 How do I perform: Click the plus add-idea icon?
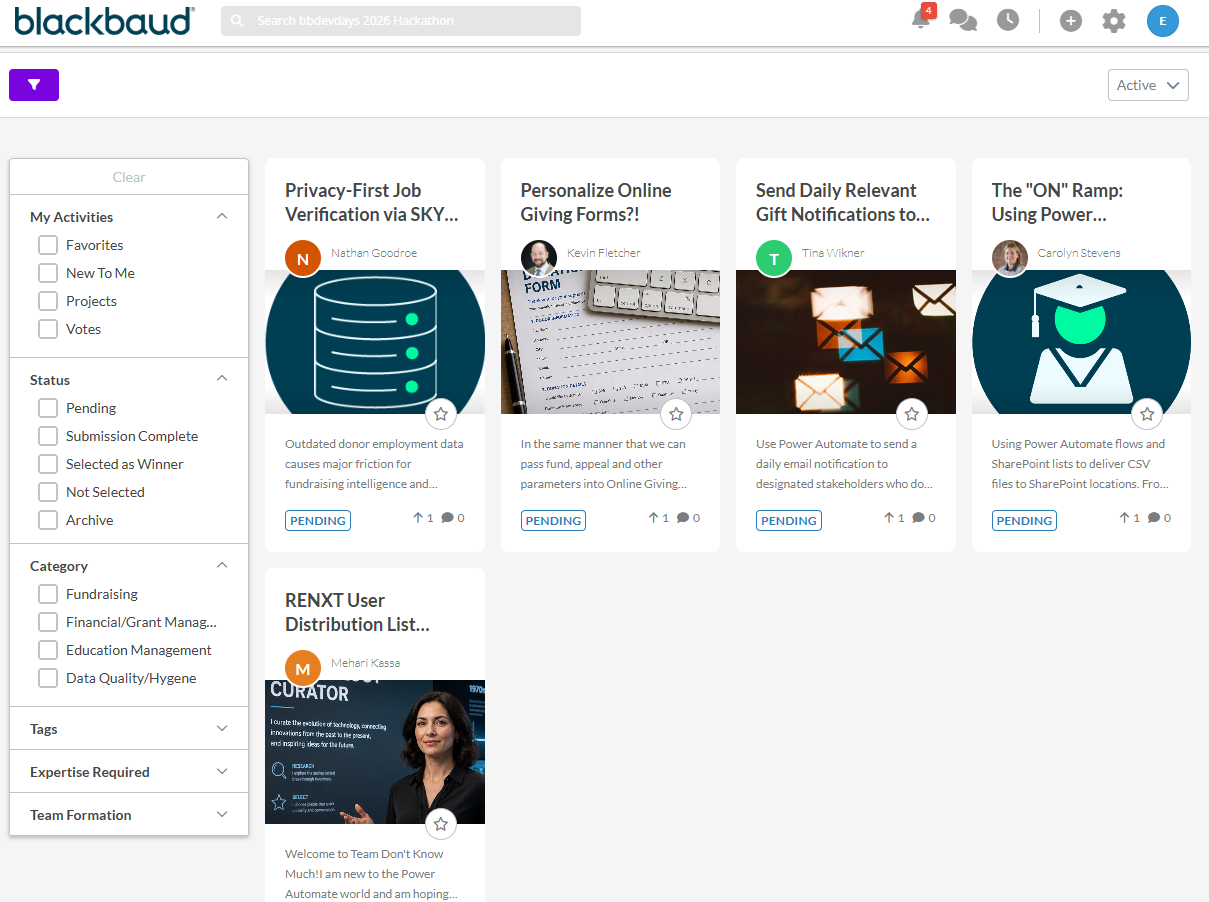coord(1071,21)
